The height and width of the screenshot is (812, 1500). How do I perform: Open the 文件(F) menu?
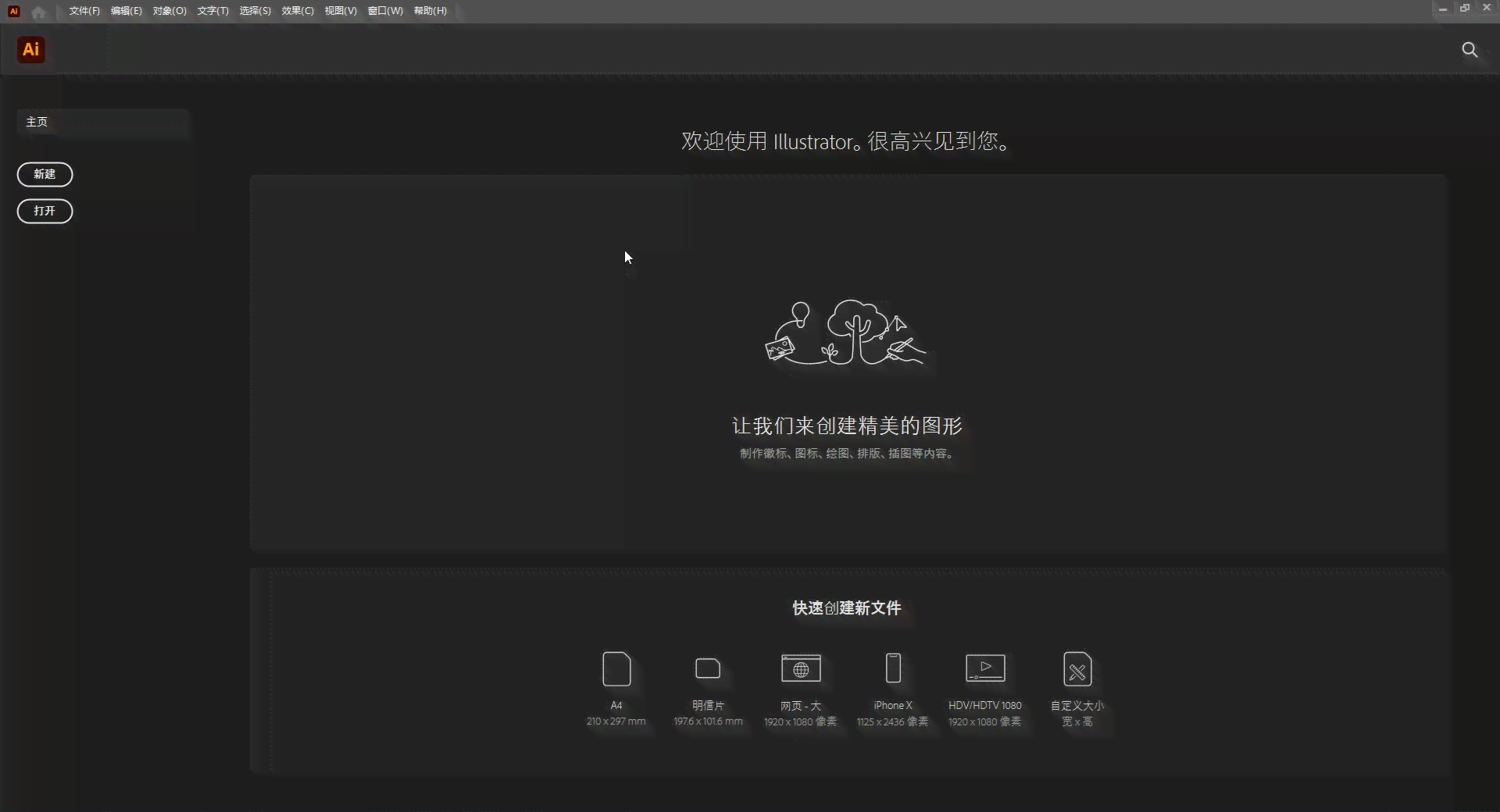[x=84, y=11]
